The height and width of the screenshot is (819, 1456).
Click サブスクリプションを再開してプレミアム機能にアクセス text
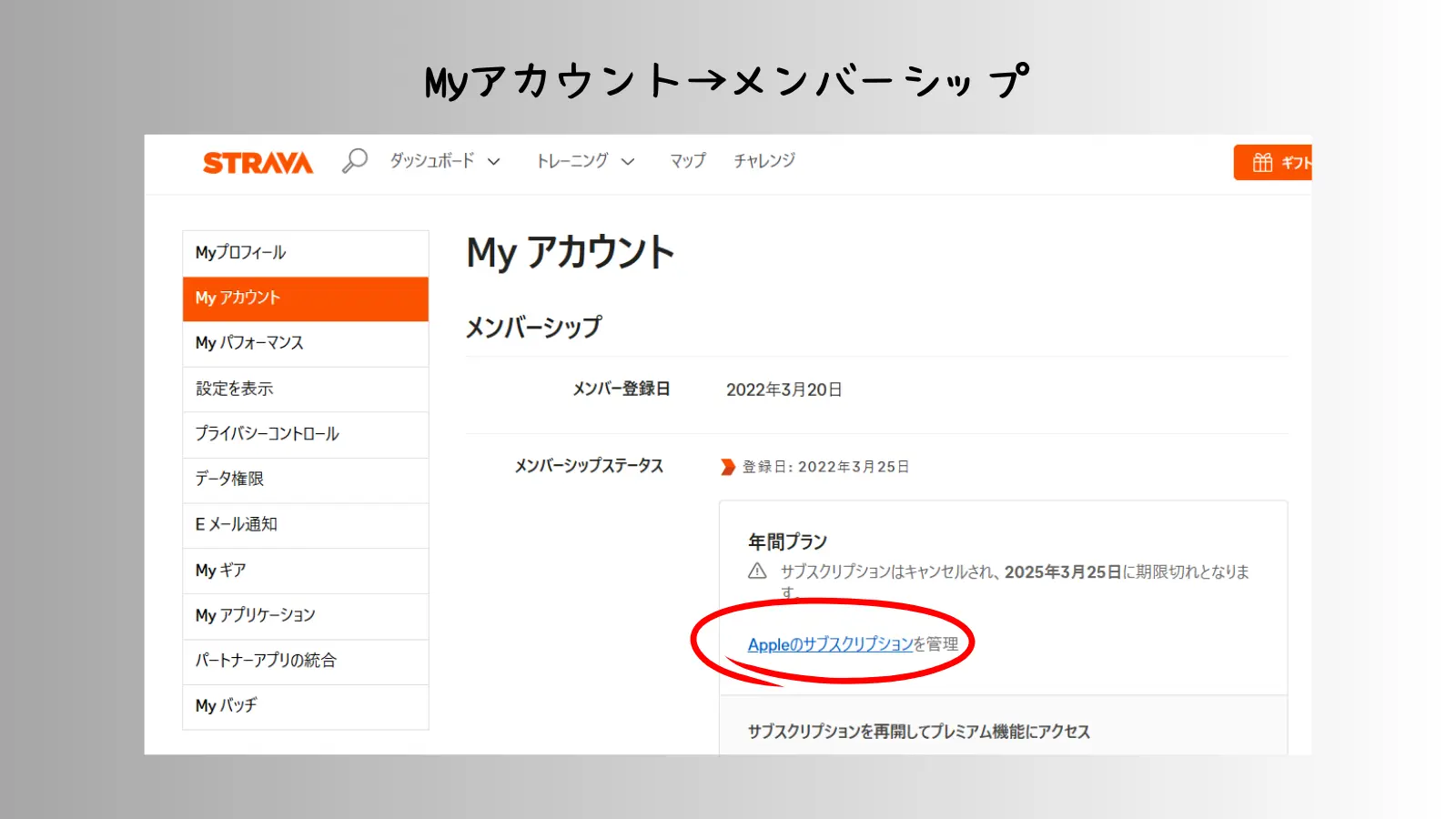point(918,732)
